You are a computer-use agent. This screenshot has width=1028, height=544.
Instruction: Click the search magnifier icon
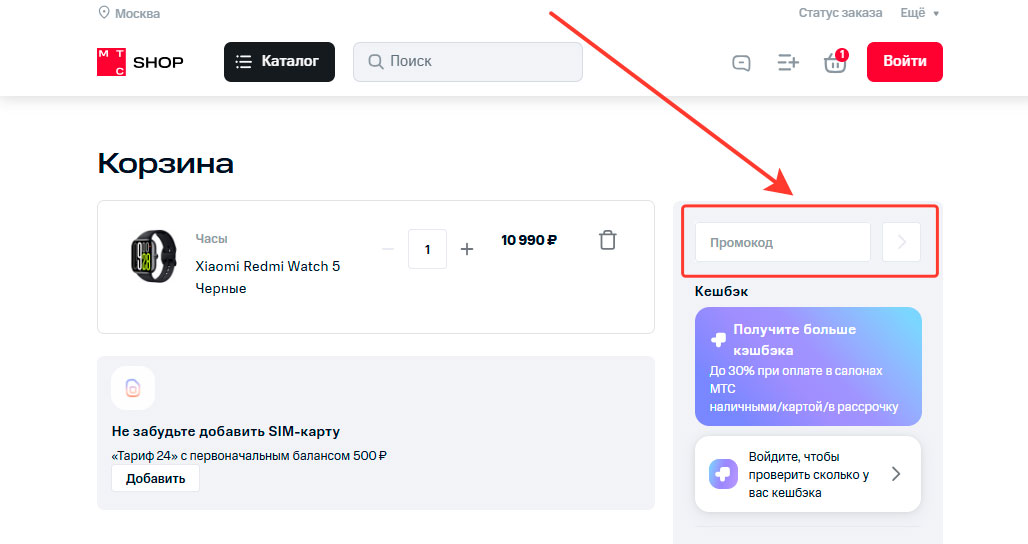pos(376,62)
